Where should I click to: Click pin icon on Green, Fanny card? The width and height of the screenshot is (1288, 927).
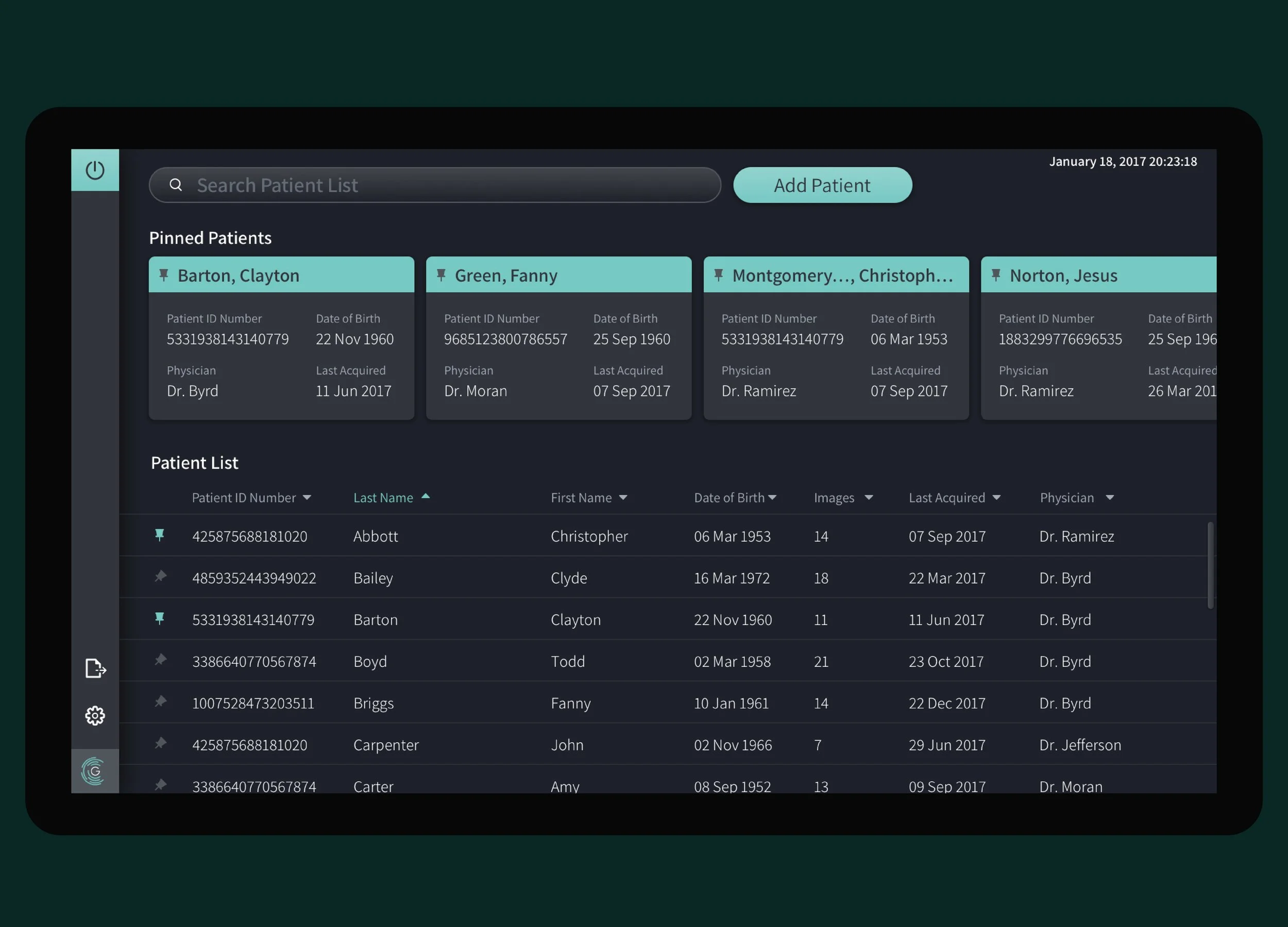click(x=441, y=276)
